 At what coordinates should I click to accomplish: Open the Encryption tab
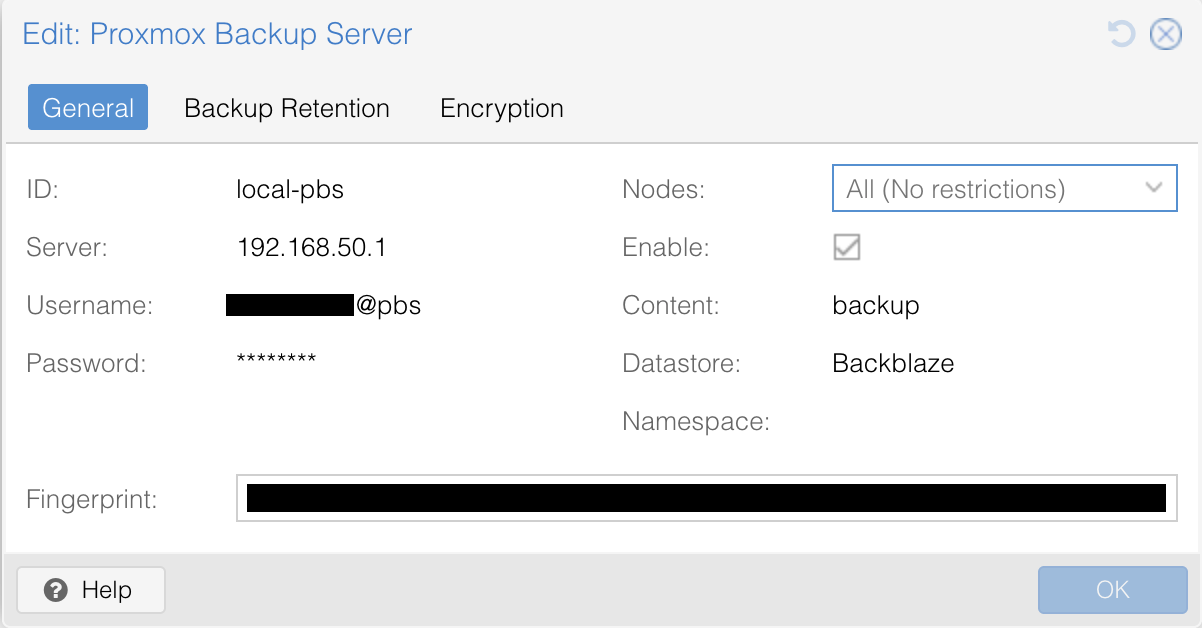point(501,108)
